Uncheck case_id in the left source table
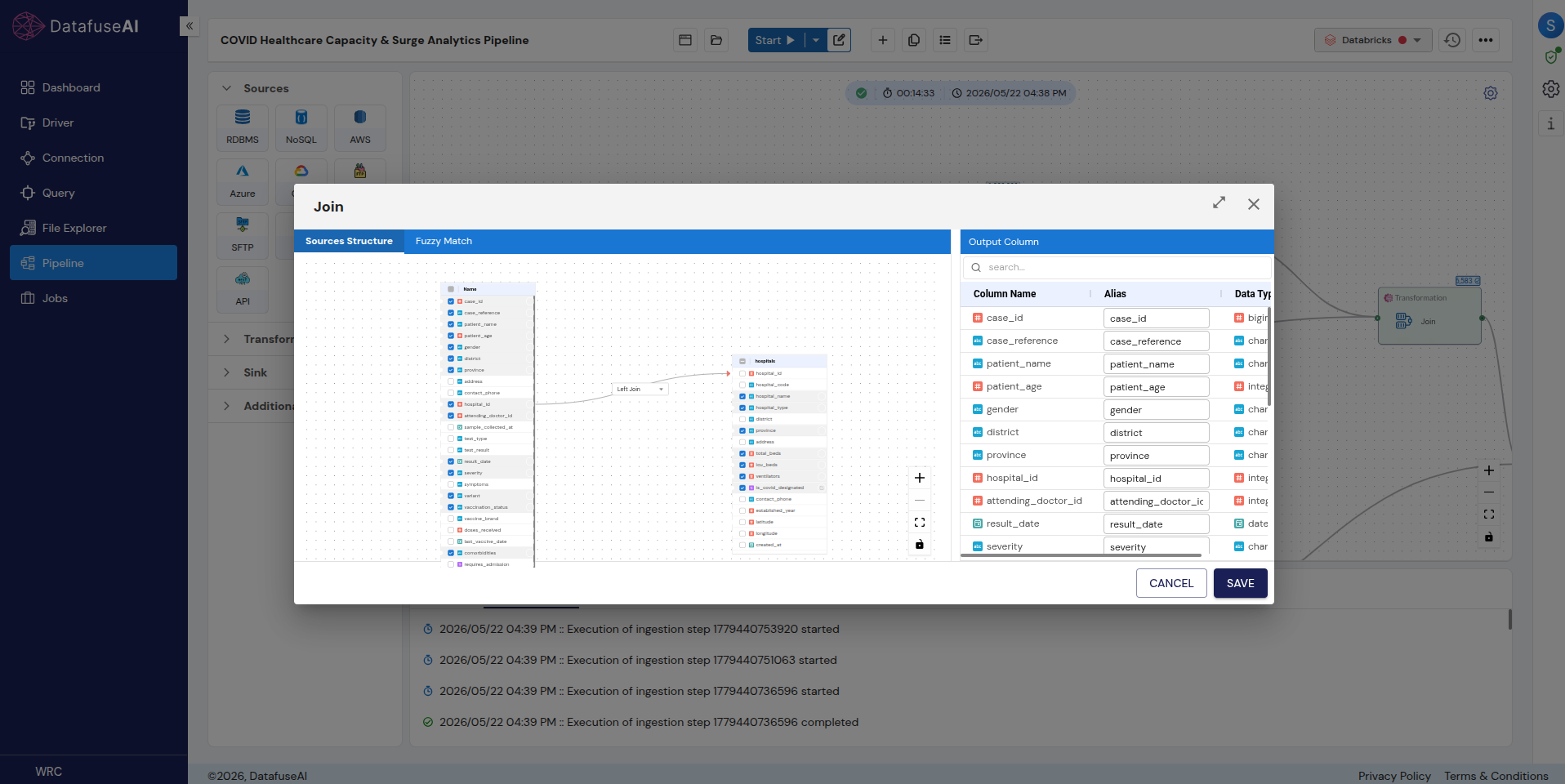Image resolution: width=1565 pixels, height=784 pixels. coord(451,301)
